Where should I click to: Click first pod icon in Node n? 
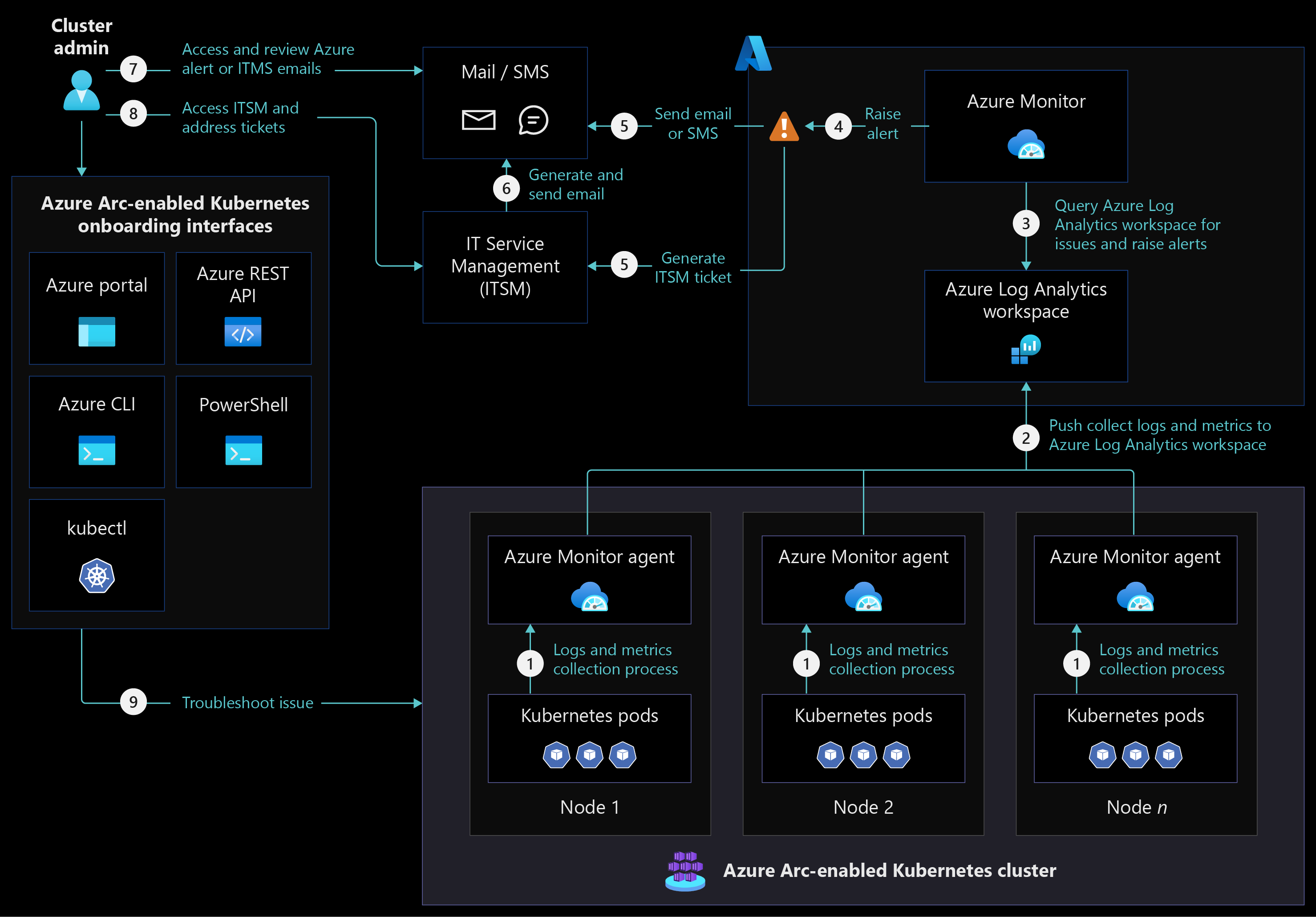click(x=1103, y=755)
